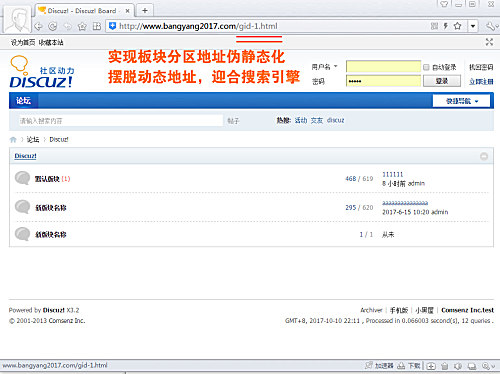
Task: Click the 默认版块 forum bubble icon
Action: 23,178
